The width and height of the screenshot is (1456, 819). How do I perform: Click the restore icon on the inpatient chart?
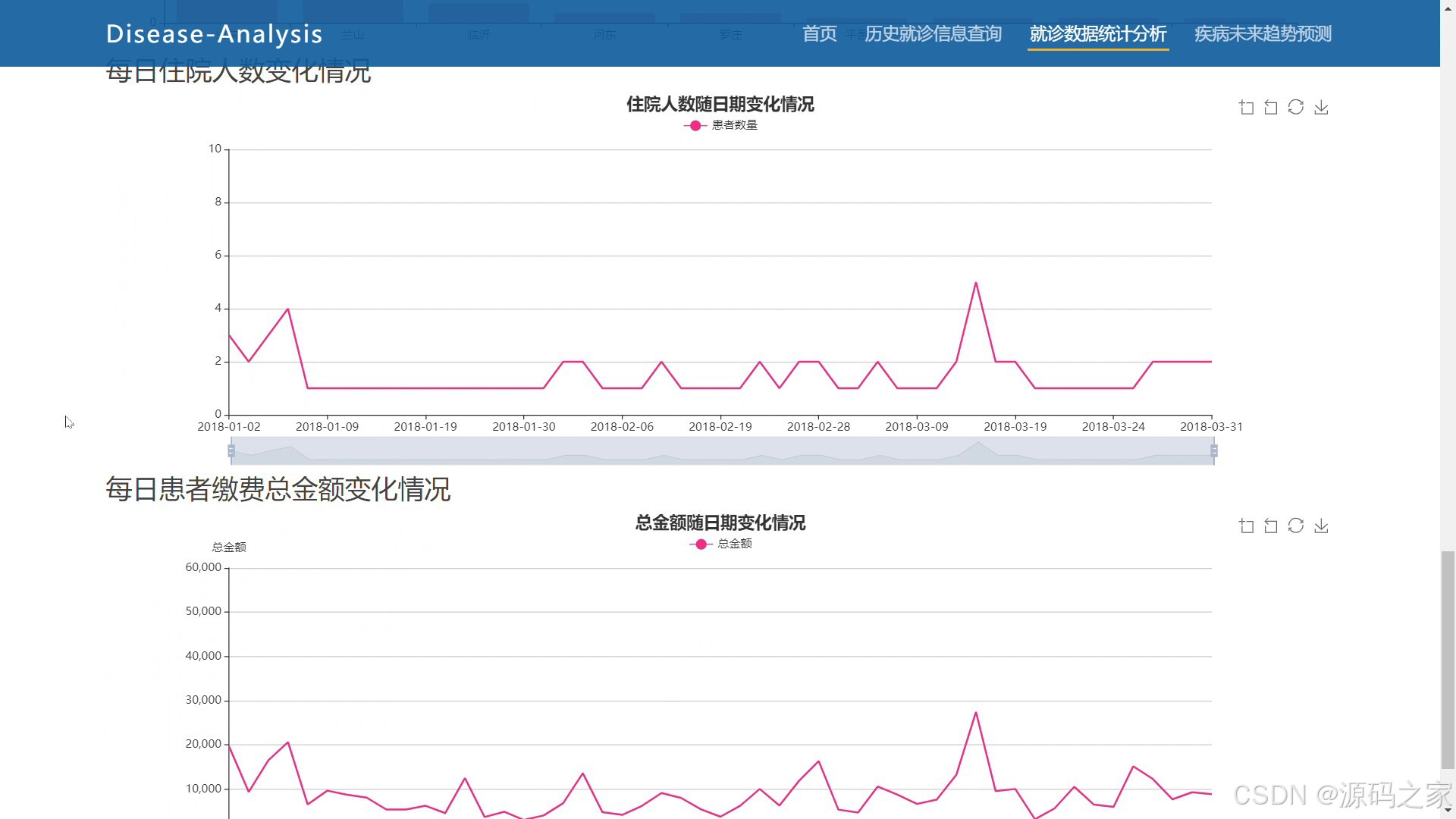[x=1296, y=107]
